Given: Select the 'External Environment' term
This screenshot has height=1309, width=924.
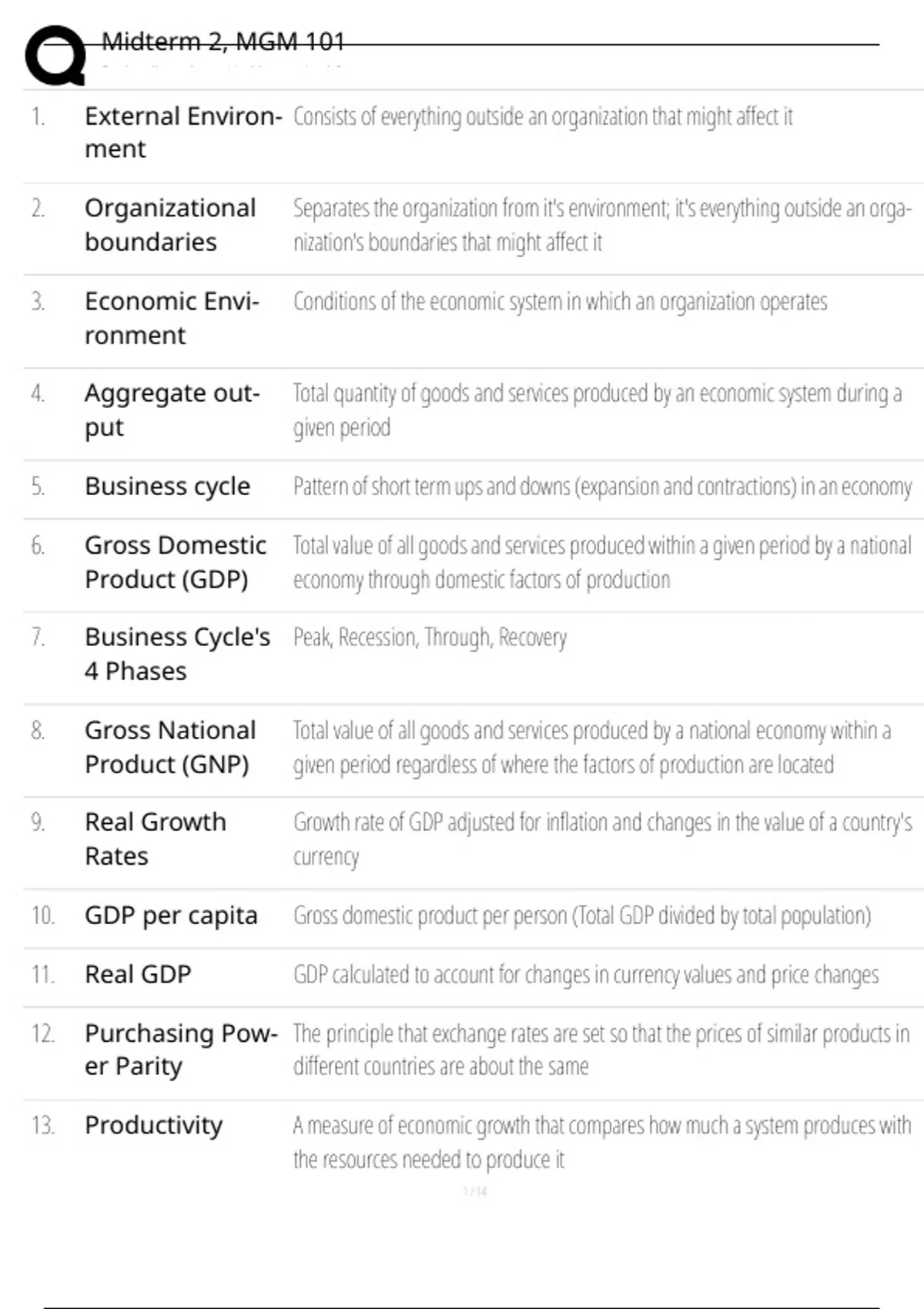Looking at the screenshot, I should pyautogui.click(x=182, y=132).
